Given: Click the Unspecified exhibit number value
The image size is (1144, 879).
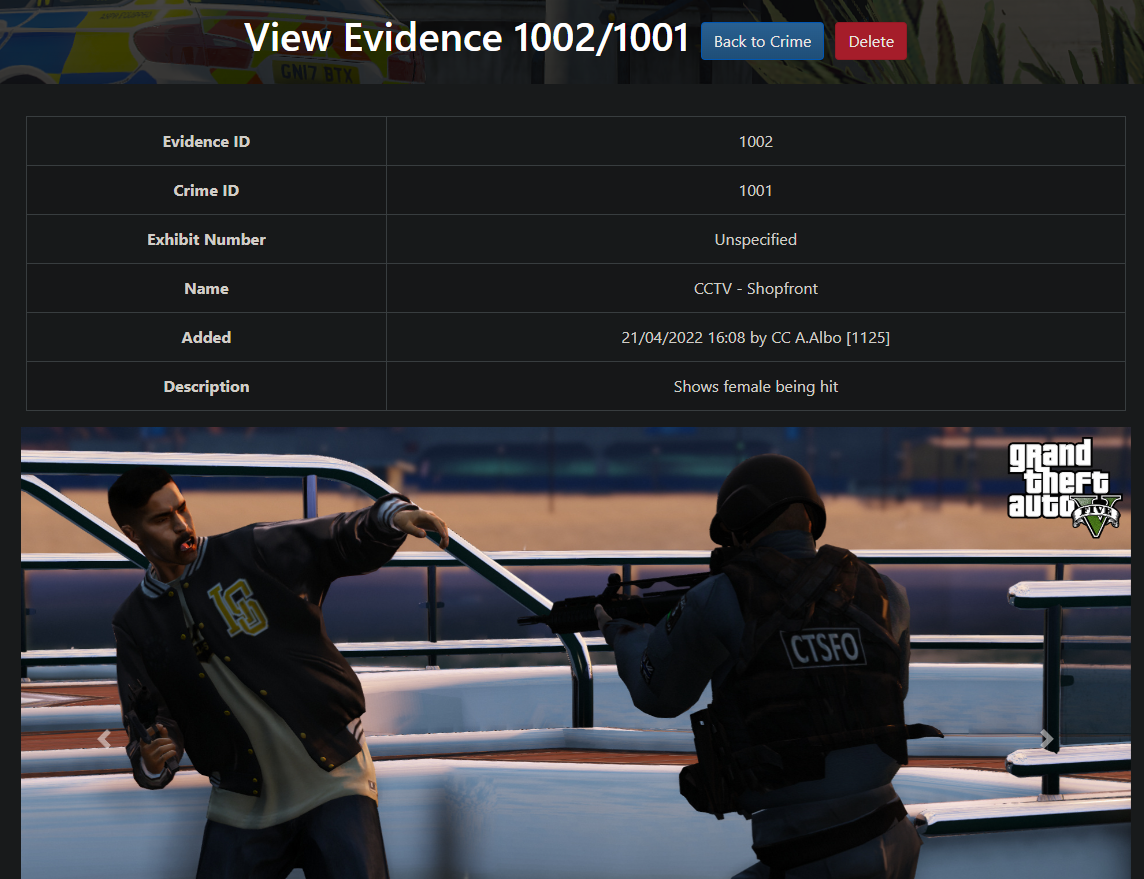Looking at the screenshot, I should [x=755, y=239].
